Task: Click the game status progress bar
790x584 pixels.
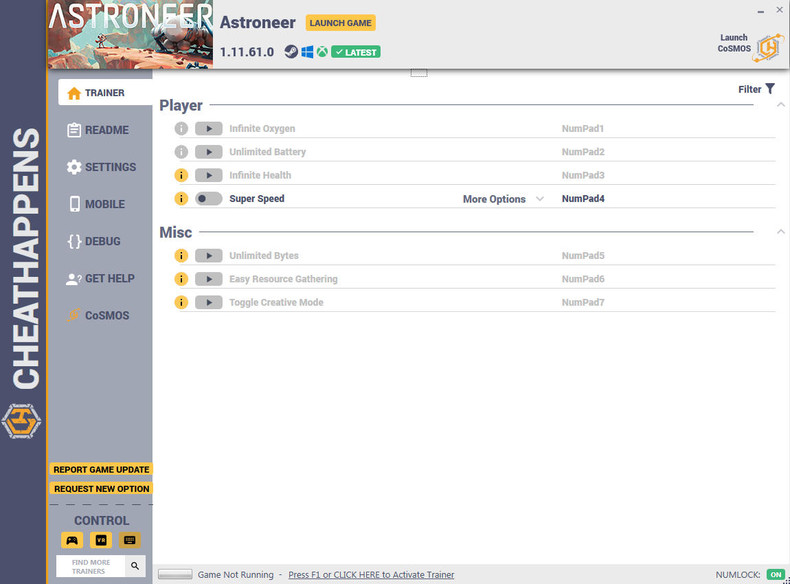Action: (x=175, y=574)
